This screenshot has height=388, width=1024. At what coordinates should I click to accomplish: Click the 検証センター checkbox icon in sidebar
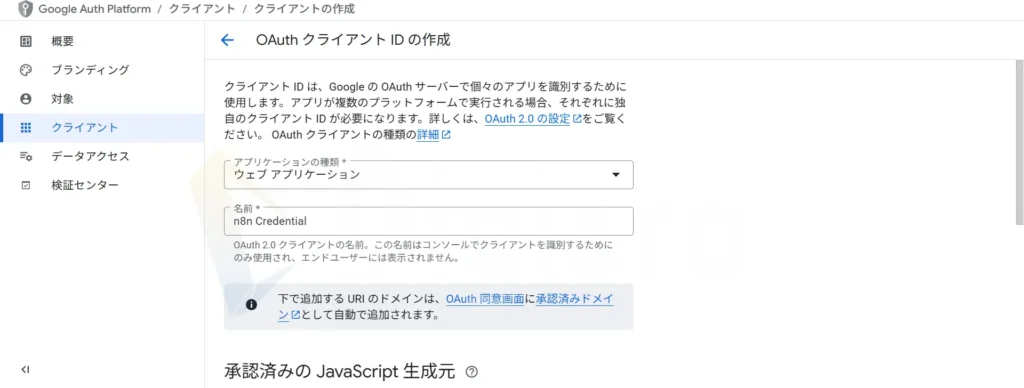[25, 186]
